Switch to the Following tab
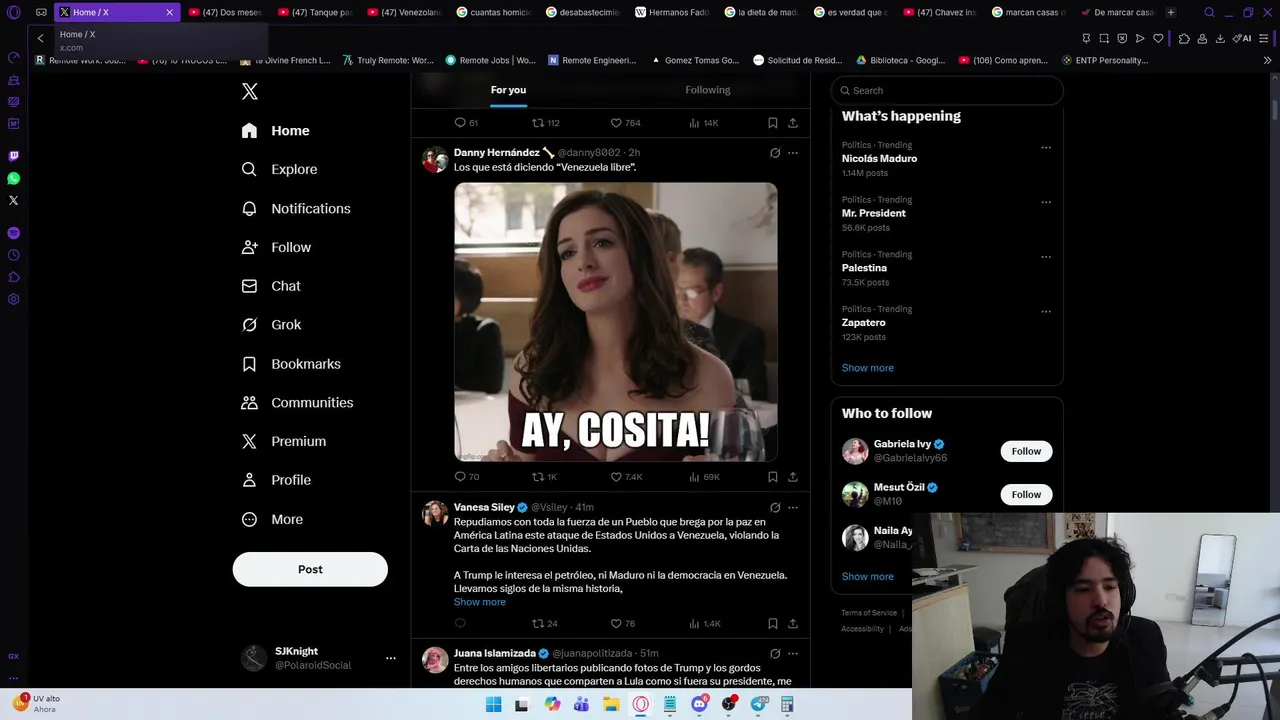 pyautogui.click(x=708, y=90)
